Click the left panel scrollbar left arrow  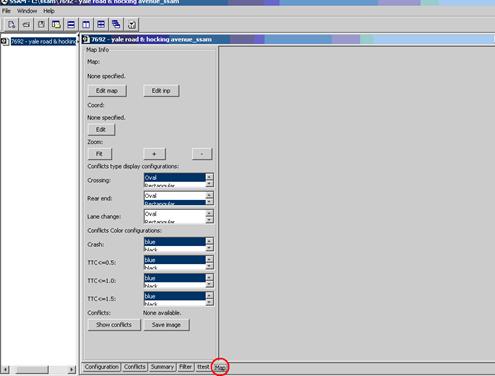click(5, 369)
